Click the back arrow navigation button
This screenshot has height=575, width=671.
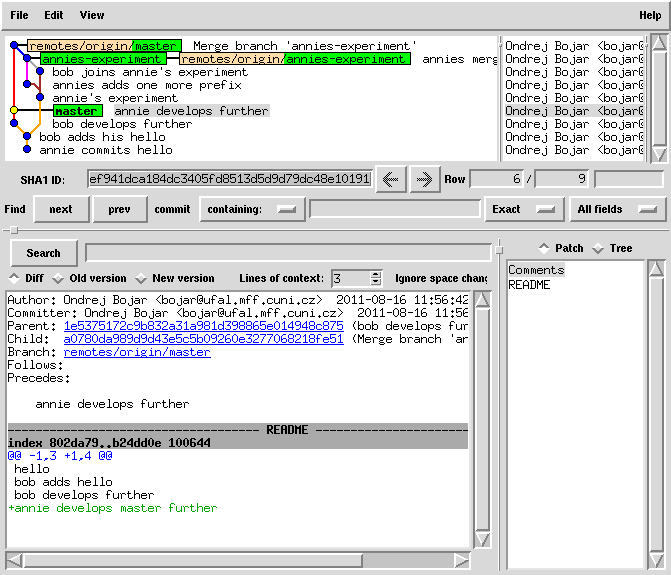(x=390, y=180)
